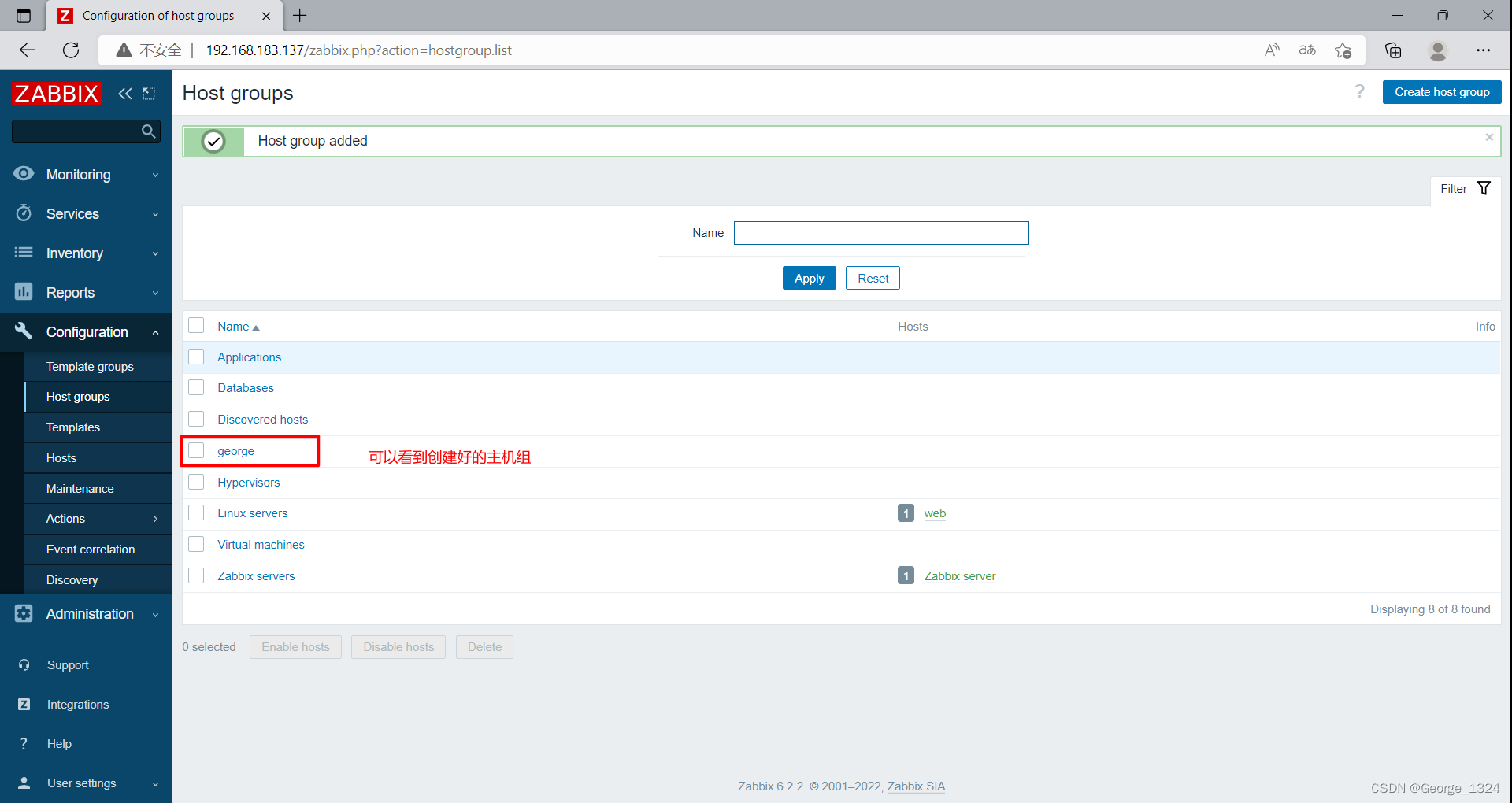Open Hosts in Configuration menu
Image resolution: width=1512 pixels, height=803 pixels.
(61, 457)
